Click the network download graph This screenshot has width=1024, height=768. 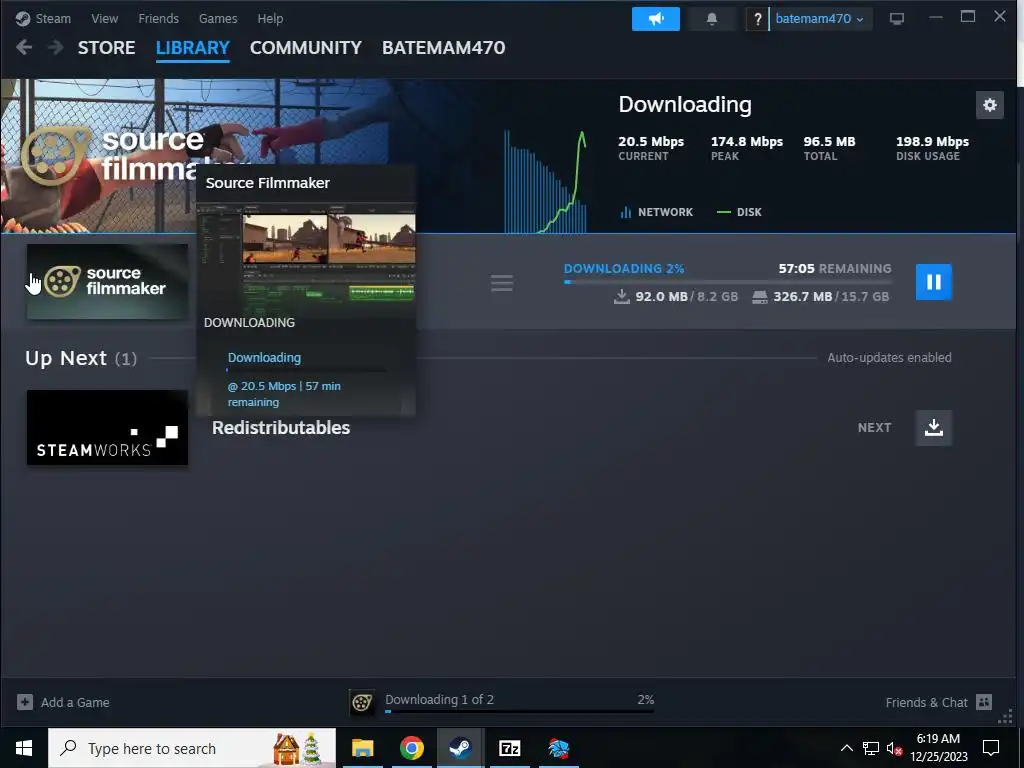pos(545,180)
